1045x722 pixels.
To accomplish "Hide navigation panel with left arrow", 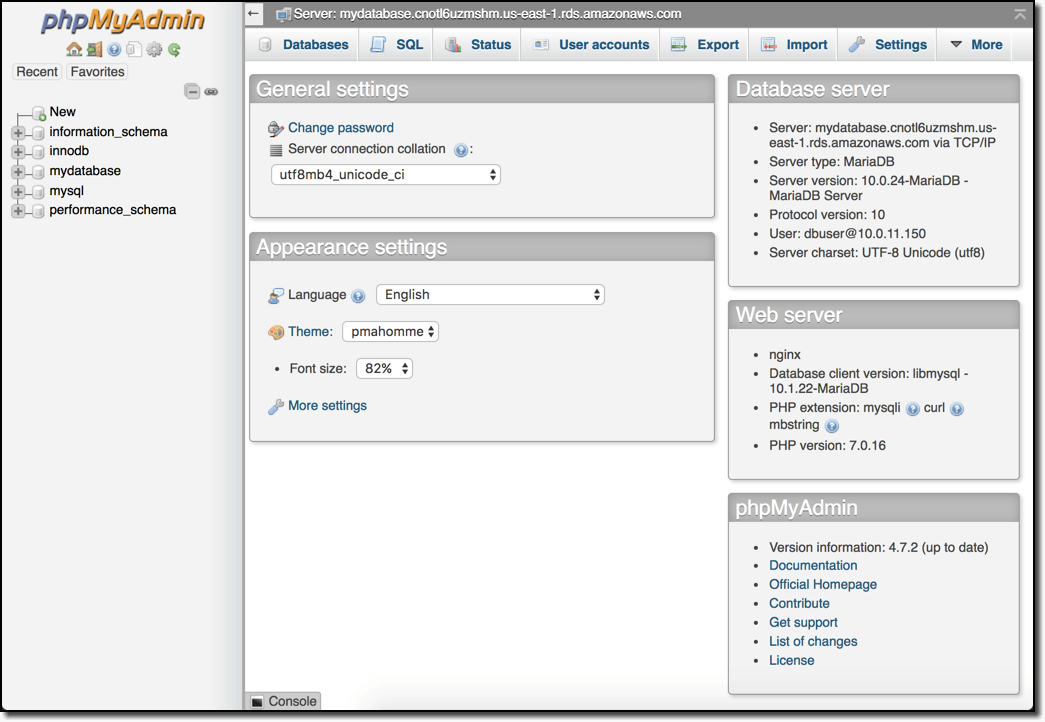I will (253, 13).
